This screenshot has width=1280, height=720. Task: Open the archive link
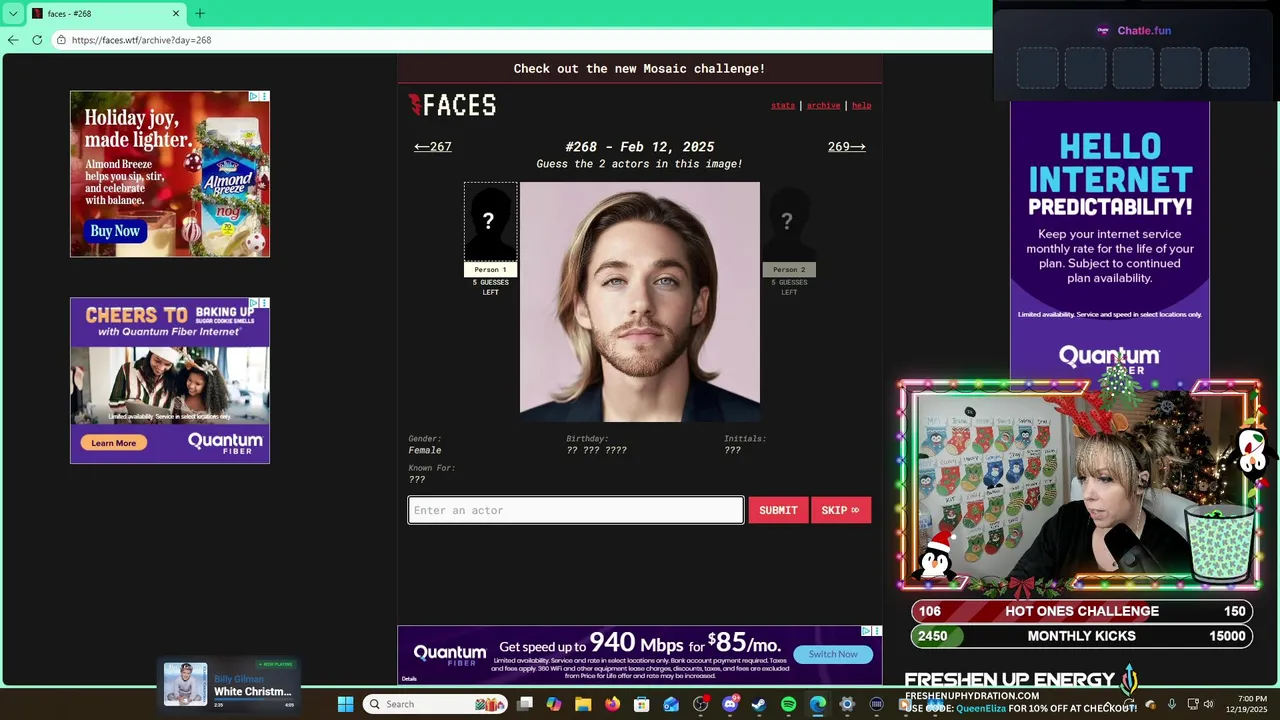[823, 105]
